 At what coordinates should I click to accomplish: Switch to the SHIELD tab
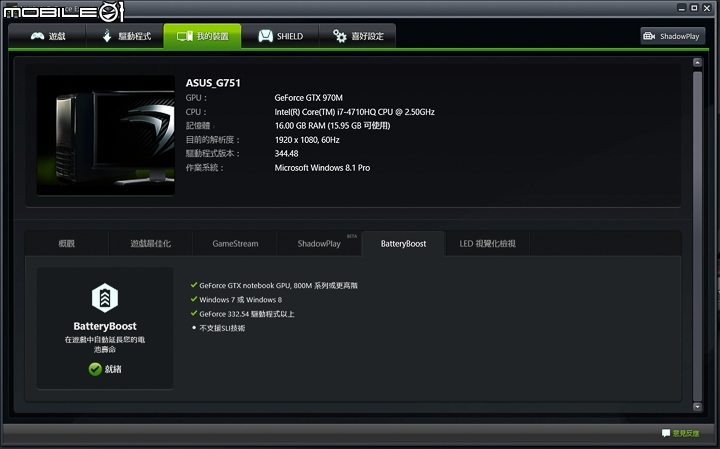pyautogui.click(x=280, y=36)
